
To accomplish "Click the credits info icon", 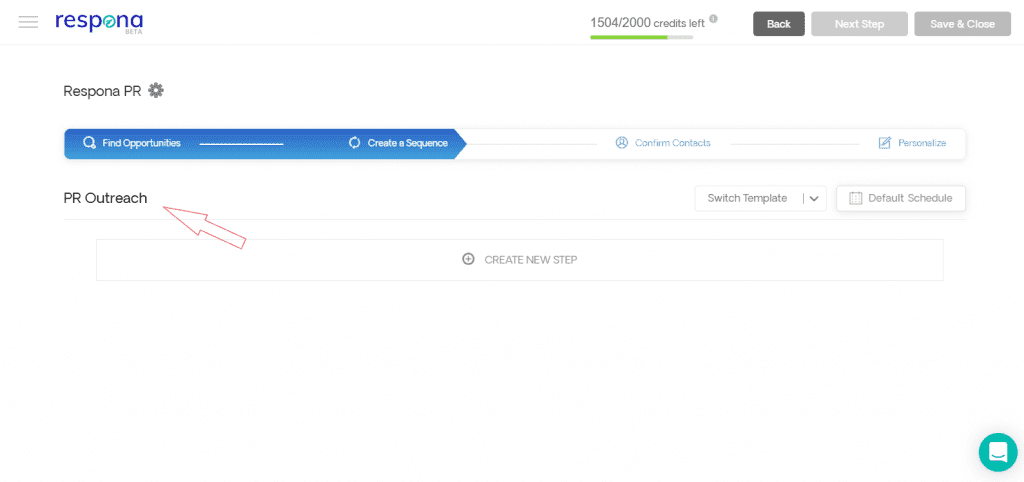I will click(x=713, y=19).
